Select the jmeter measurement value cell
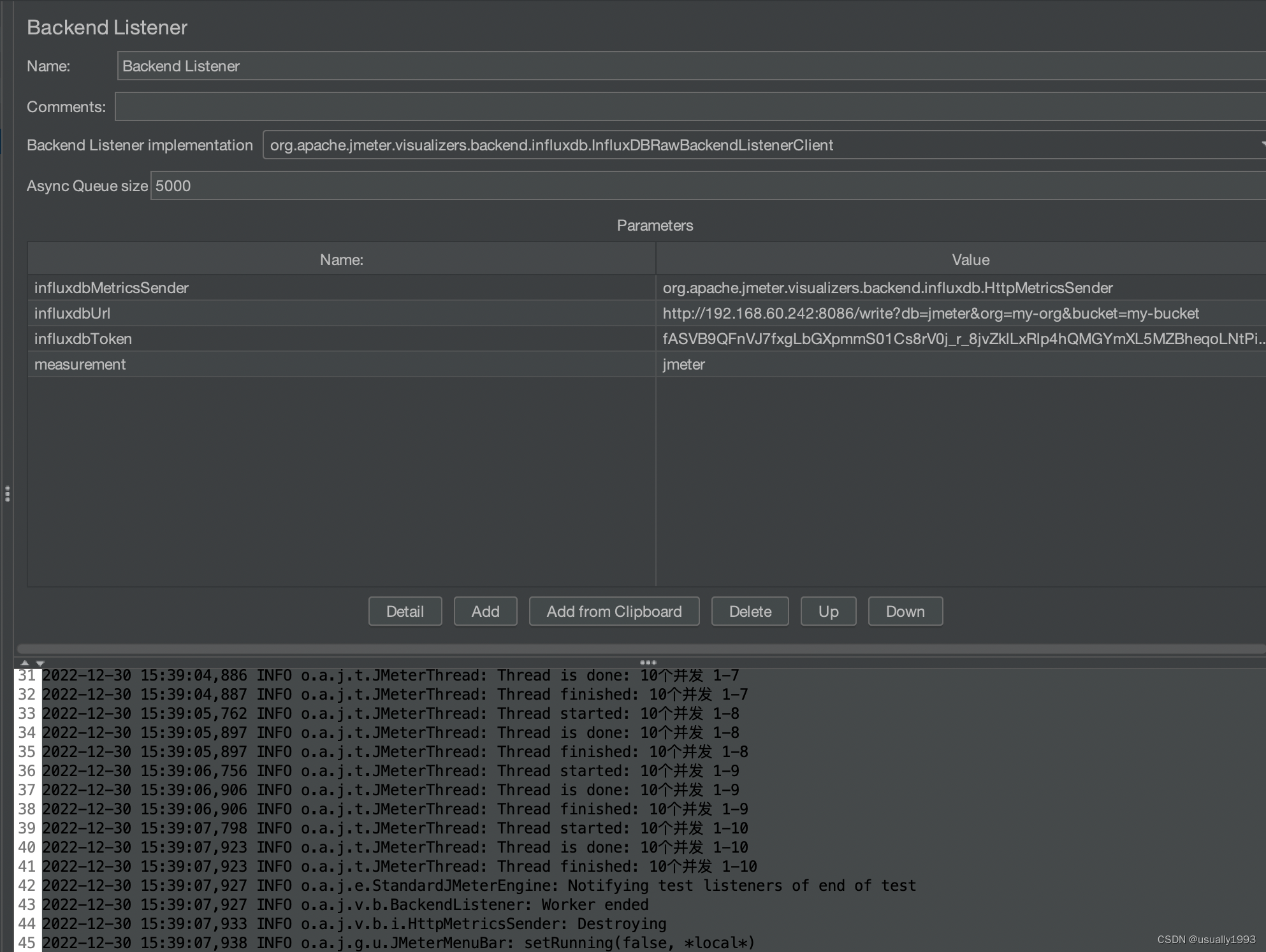1266x952 pixels. pos(961,364)
